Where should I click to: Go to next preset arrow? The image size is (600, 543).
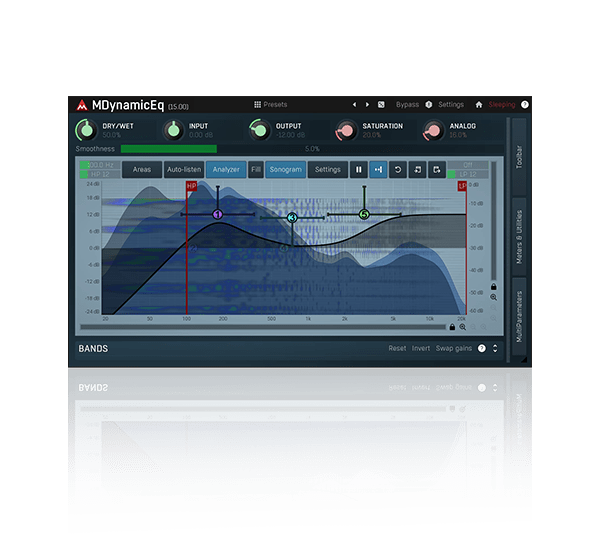click(x=367, y=104)
